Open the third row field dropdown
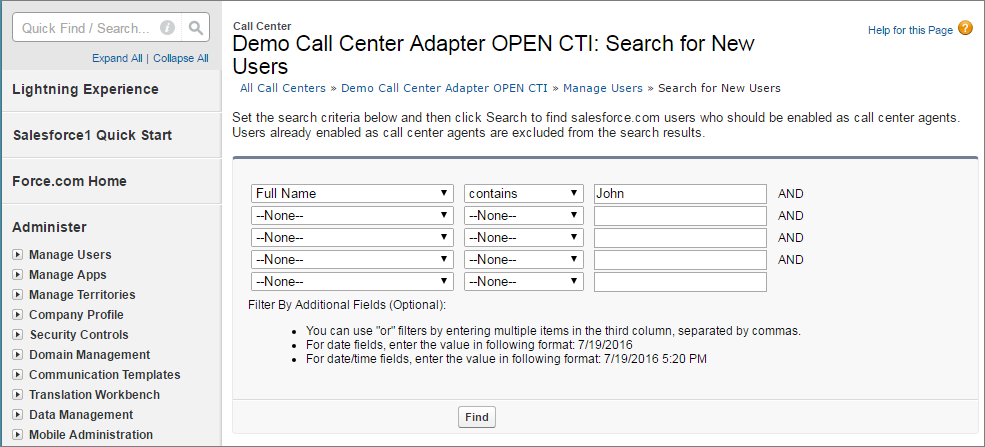Viewport: 985px width, 447px height. (x=352, y=238)
